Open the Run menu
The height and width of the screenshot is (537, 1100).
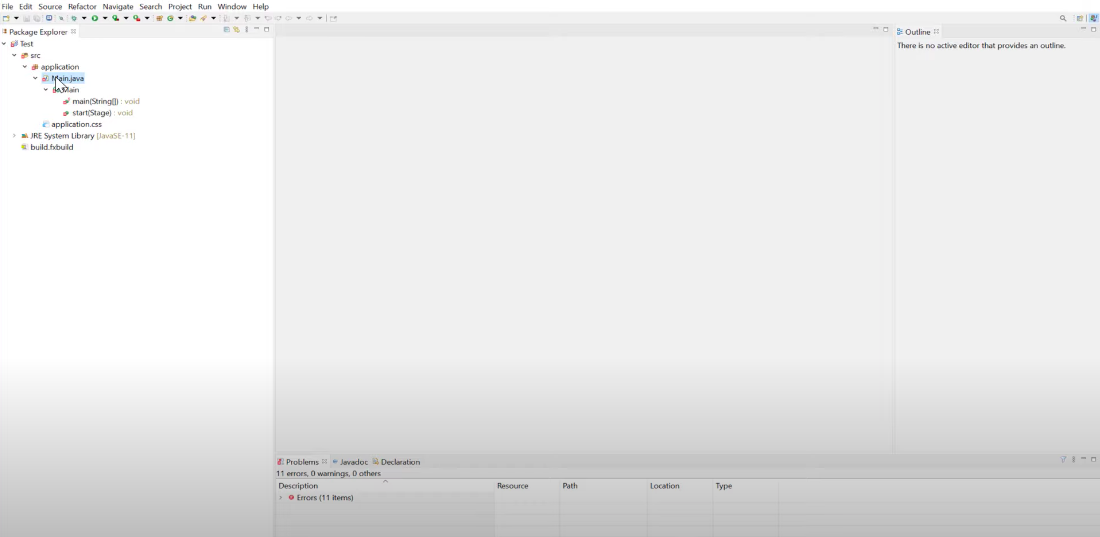click(205, 6)
